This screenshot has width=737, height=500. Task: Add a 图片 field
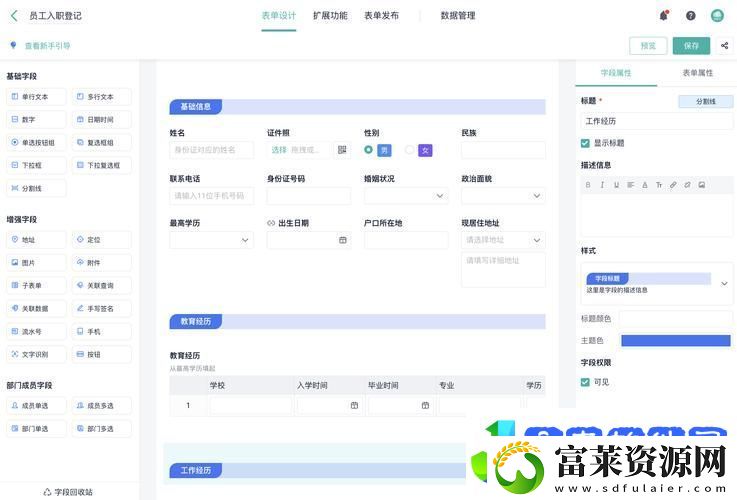point(36,263)
